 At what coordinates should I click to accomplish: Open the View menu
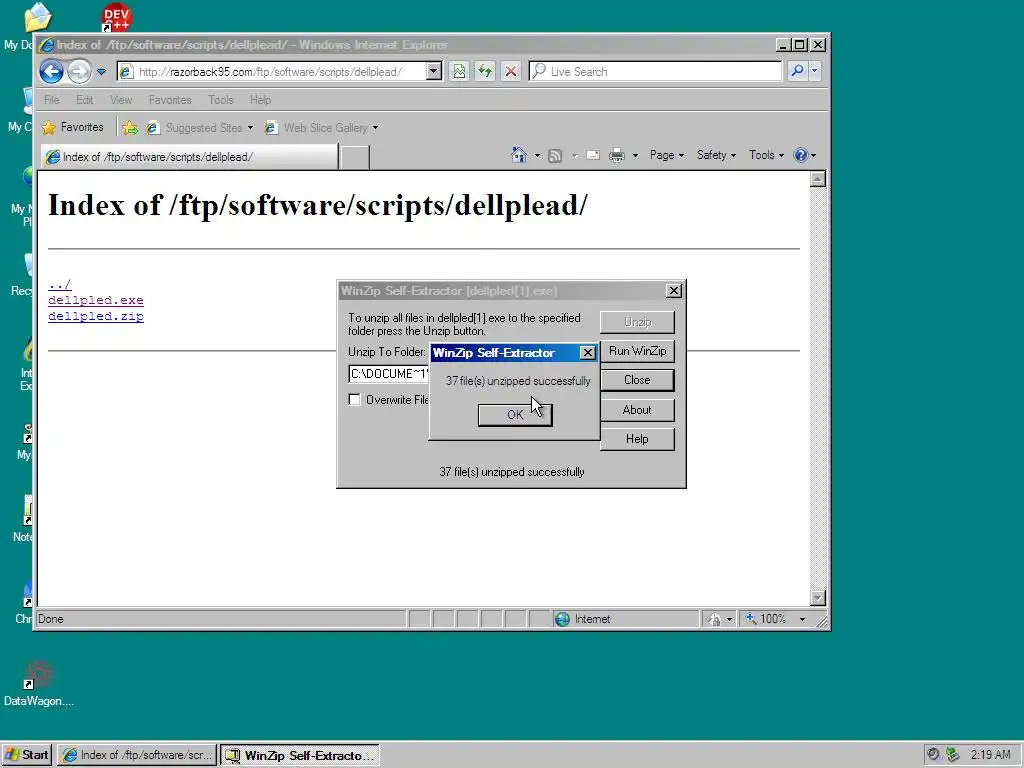(121, 100)
